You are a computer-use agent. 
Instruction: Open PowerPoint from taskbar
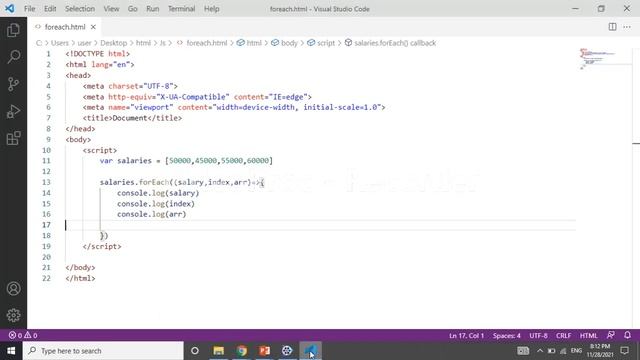pyautogui.click(x=264, y=351)
